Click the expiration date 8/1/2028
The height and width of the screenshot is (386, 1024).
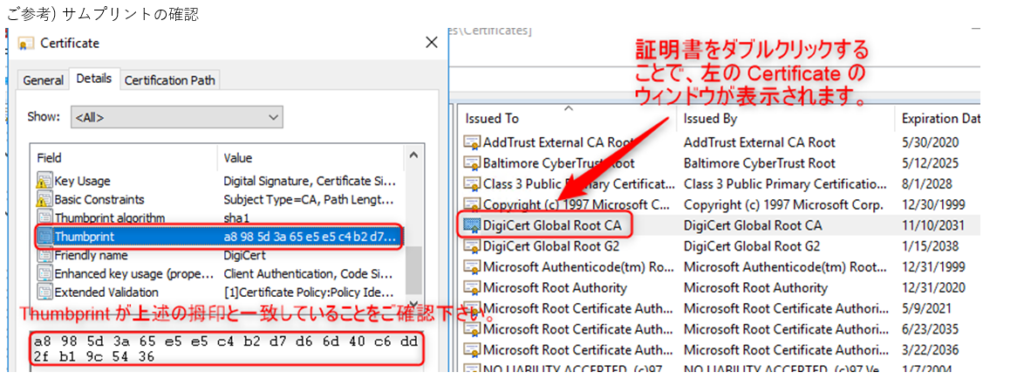926,184
